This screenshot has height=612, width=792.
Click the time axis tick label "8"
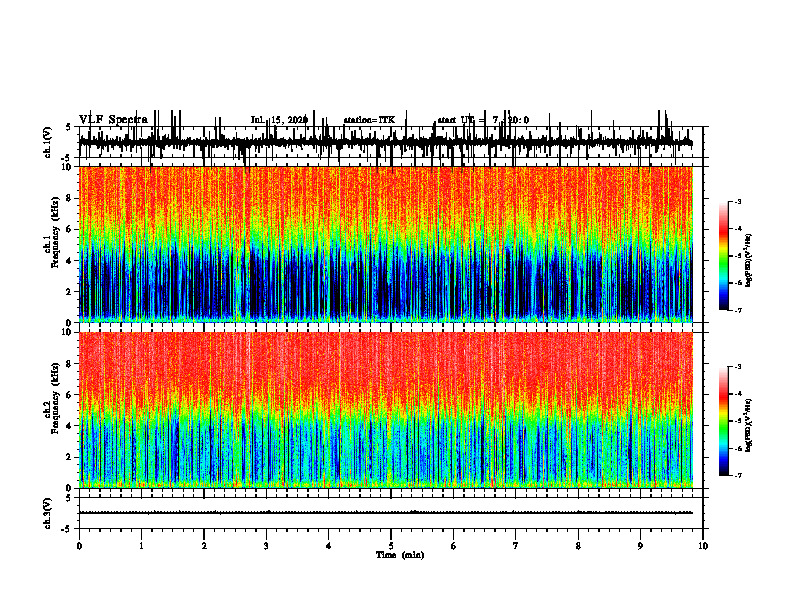coord(578,546)
